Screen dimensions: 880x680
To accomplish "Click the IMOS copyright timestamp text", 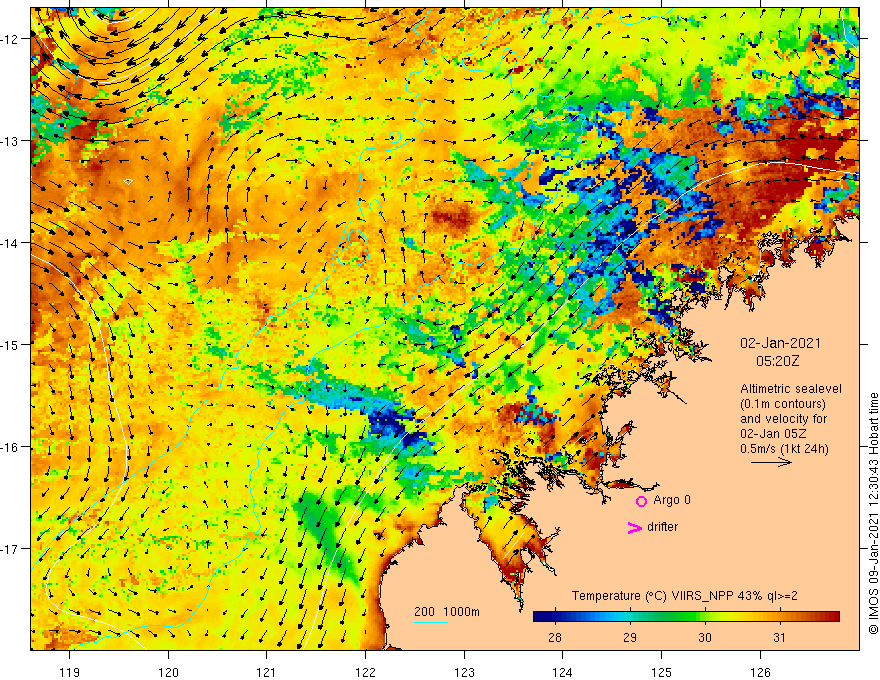I will tap(873, 513).
